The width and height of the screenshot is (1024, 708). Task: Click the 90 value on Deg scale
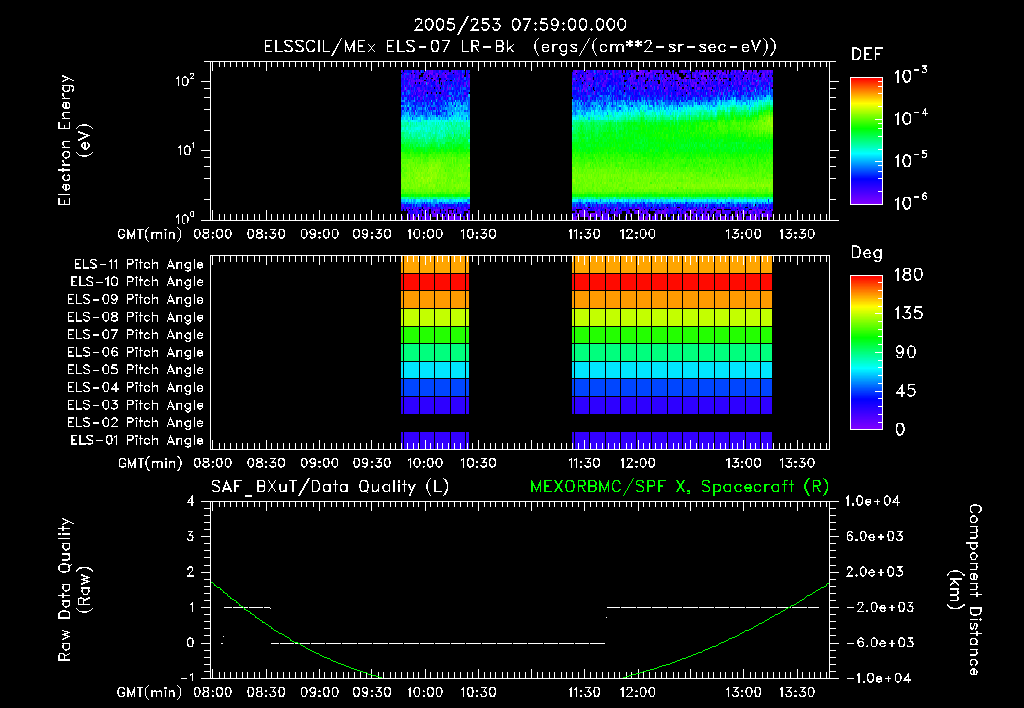(906, 353)
